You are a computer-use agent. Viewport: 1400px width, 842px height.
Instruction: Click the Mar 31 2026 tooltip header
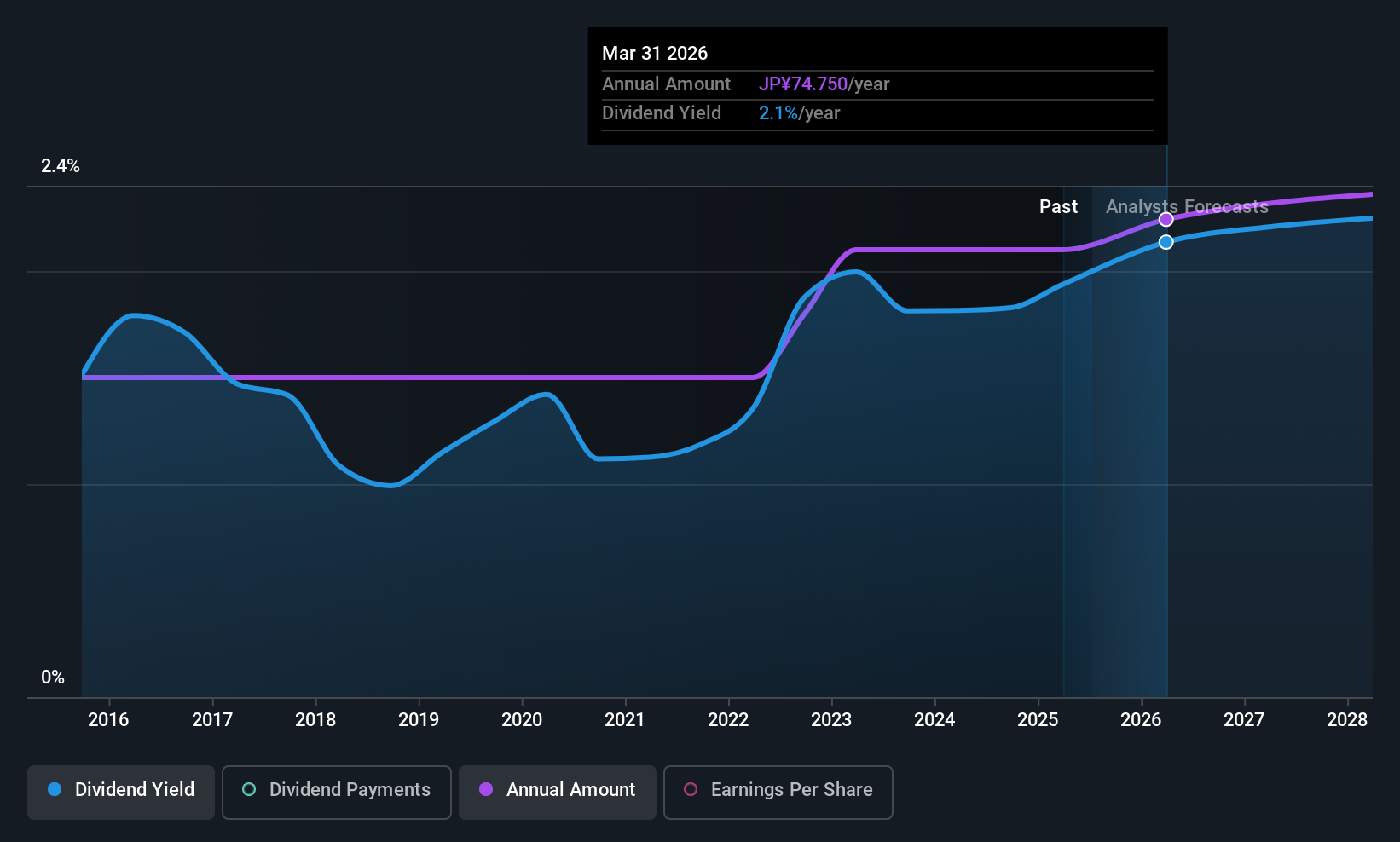[655, 54]
